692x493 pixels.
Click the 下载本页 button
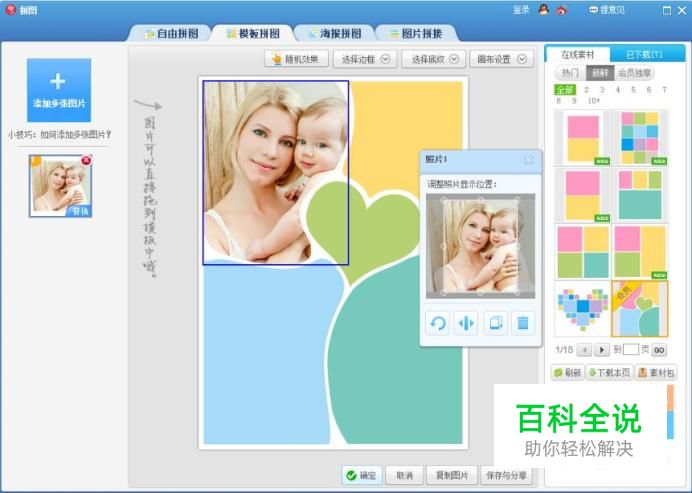pos(609,373)
